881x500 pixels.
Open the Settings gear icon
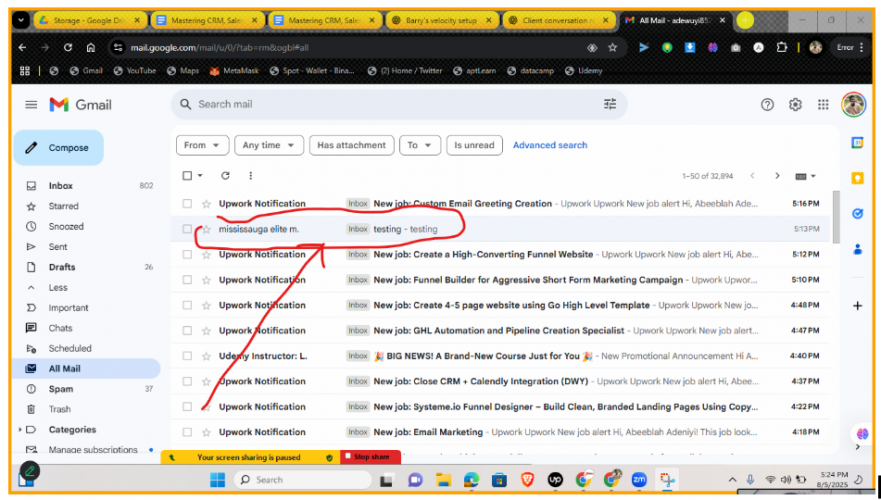point(795,104)
